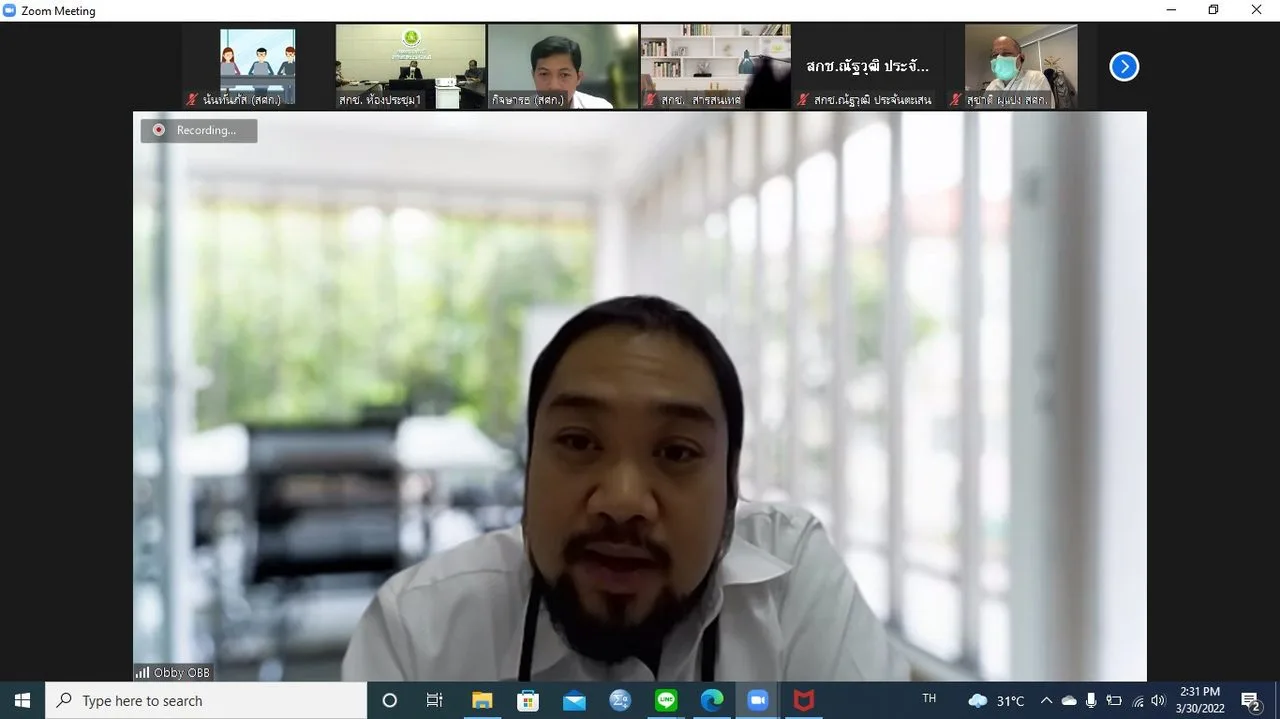Screen dimensions: 1280x719
Task: Restore down the Zoom Meeting window
Action: click(1214, 10)
